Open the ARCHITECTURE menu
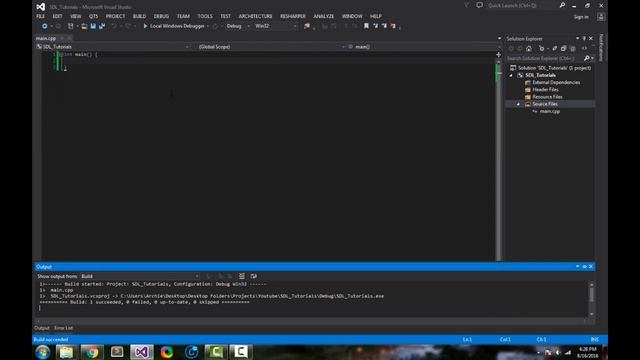640x360 pixels. pos(255,16)
